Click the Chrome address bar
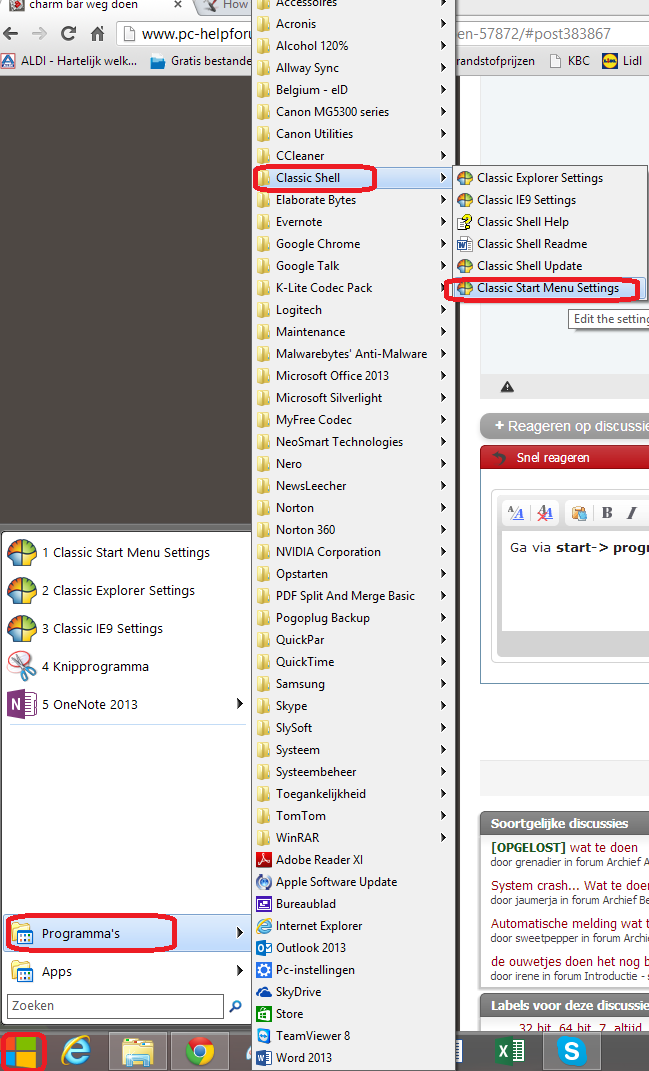 pyautogui.click(x=383, y=33)
